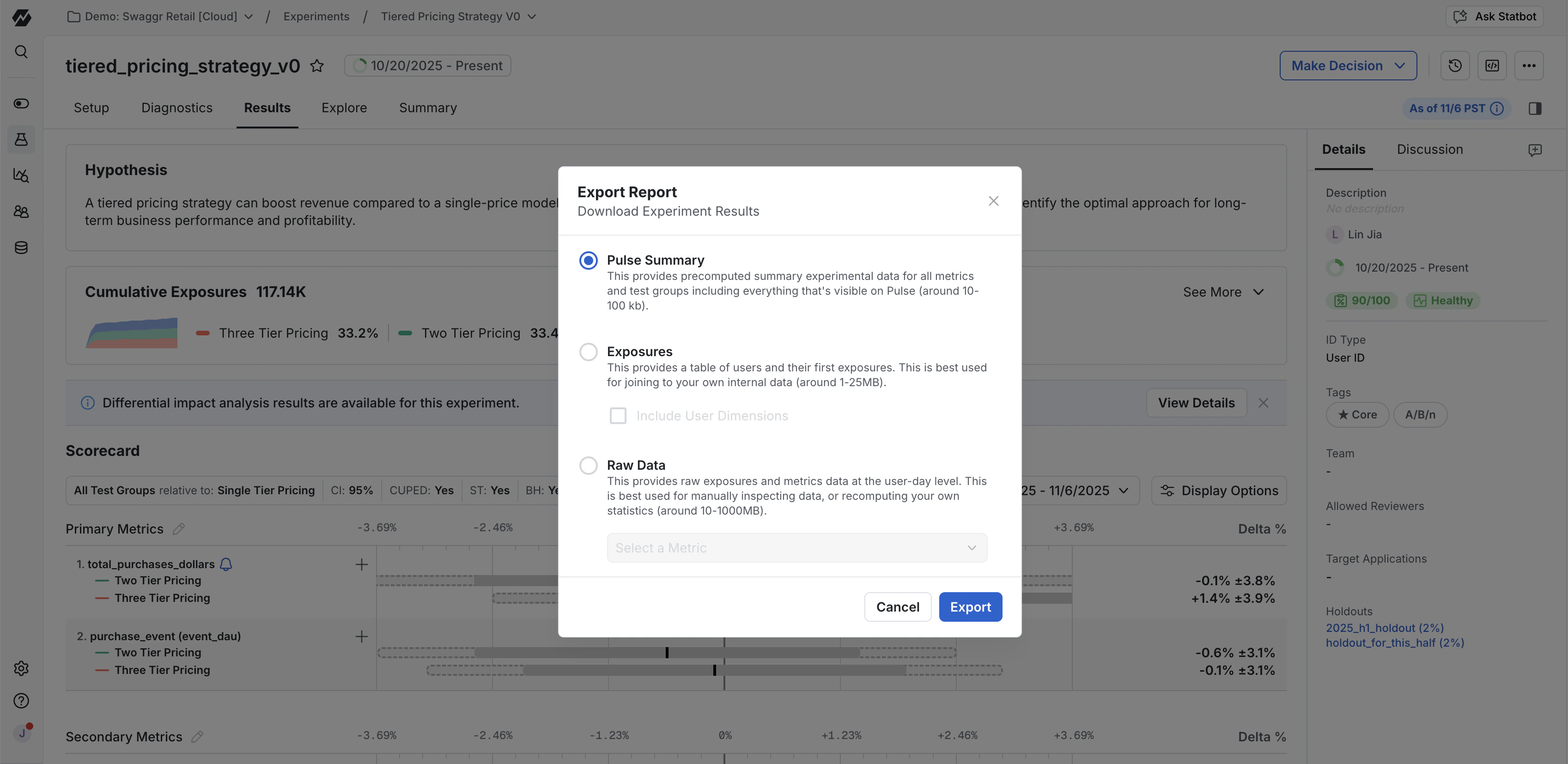The width and height of the screenshot is (1568, 764).
Task: Select the Feature Flags icon in sidebar
Action: coord(21,103)
